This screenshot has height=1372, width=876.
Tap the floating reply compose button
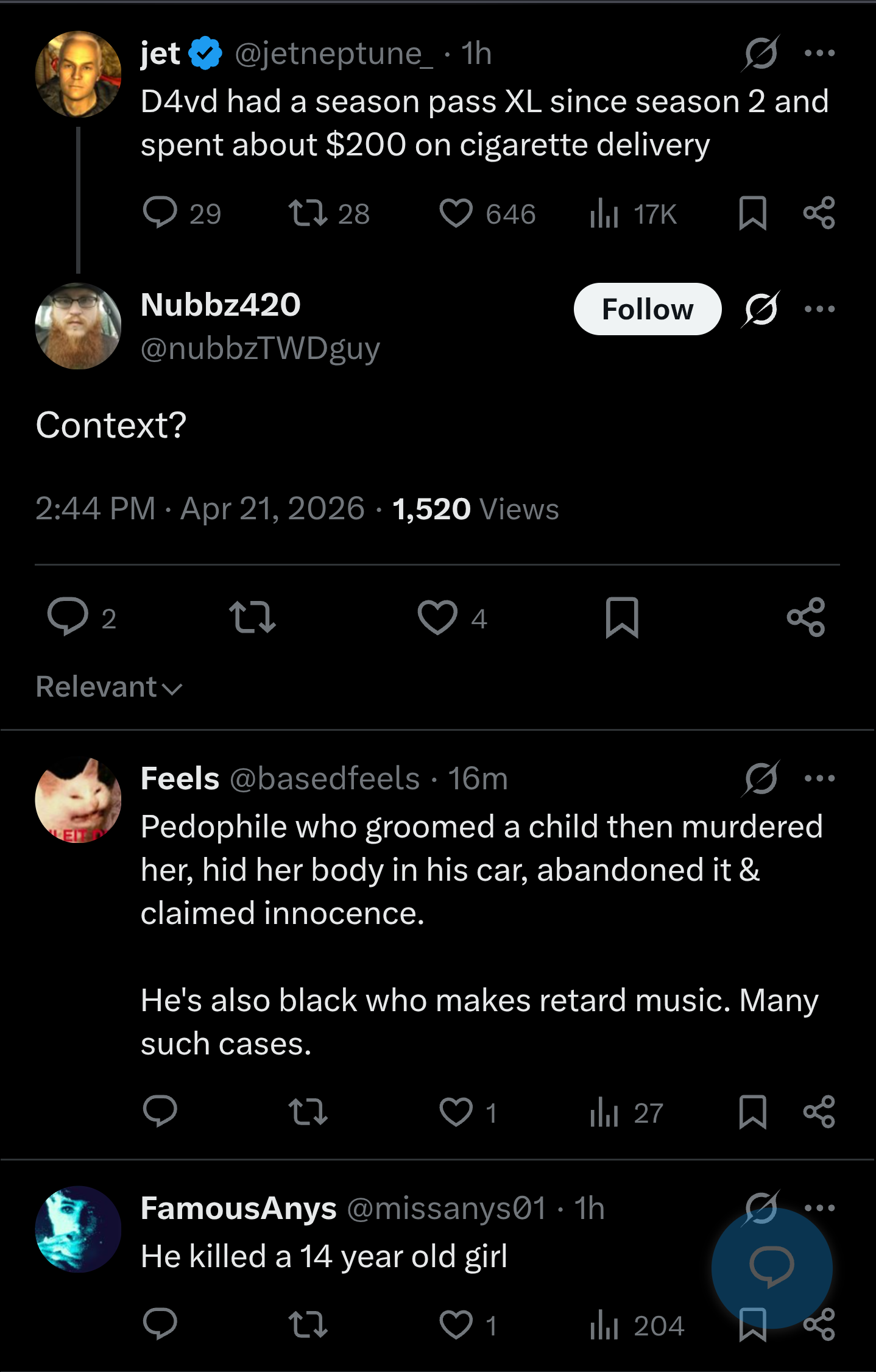[x=771, y=1268]
